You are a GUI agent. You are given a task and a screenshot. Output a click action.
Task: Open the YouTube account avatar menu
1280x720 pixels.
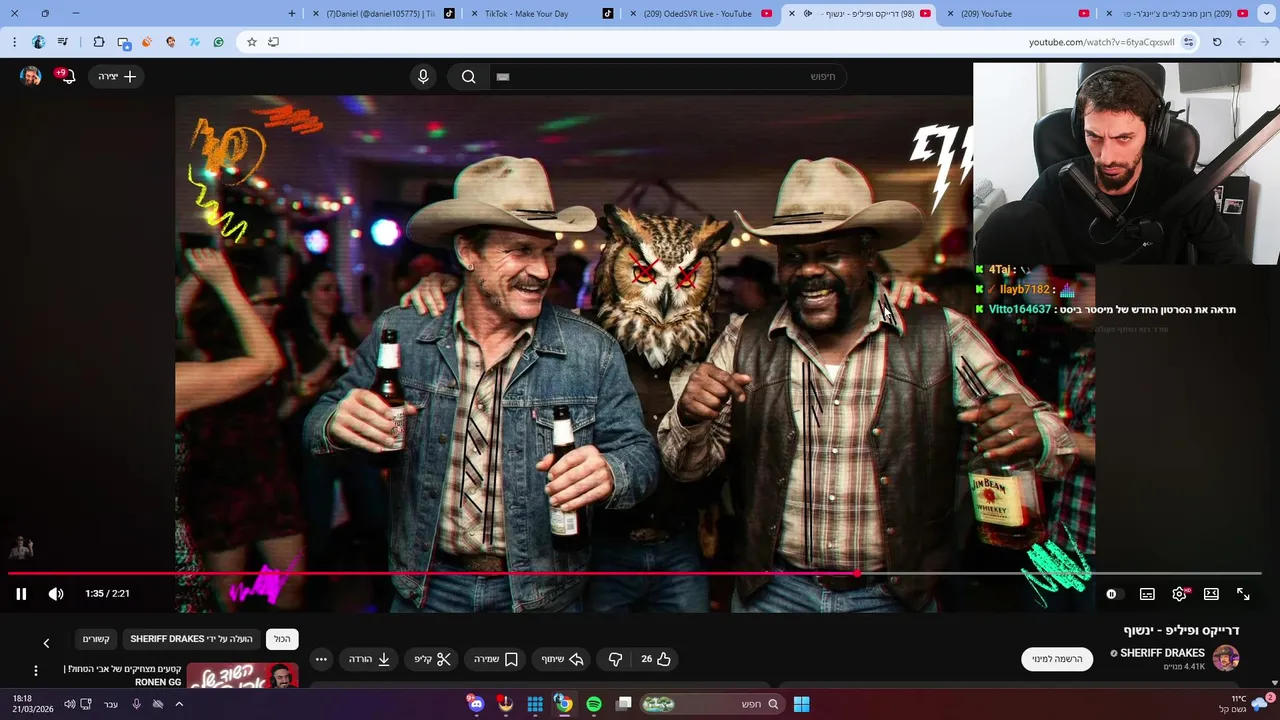[x=31, y=77]
